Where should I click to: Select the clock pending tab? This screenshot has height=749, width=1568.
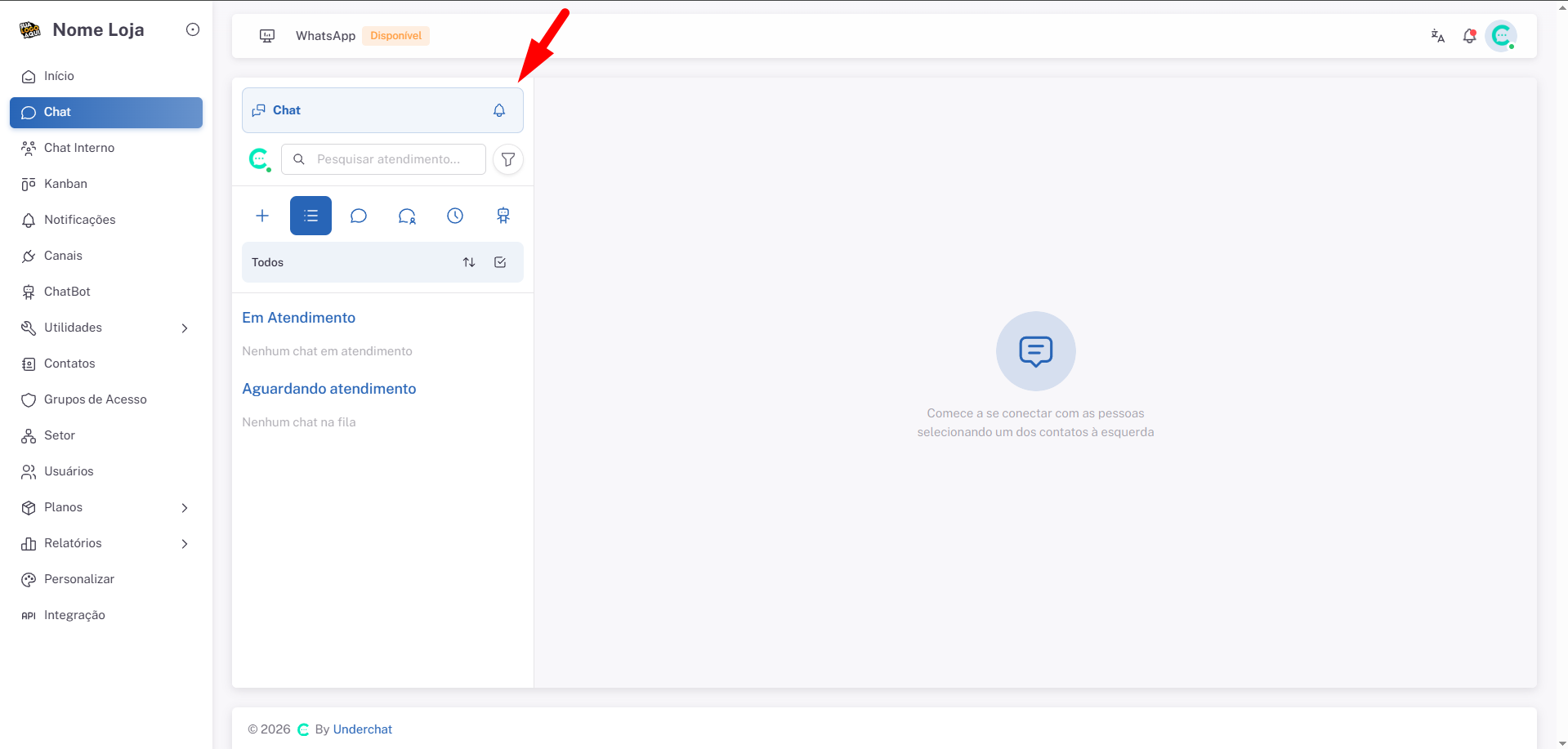(x=455, y=216)
